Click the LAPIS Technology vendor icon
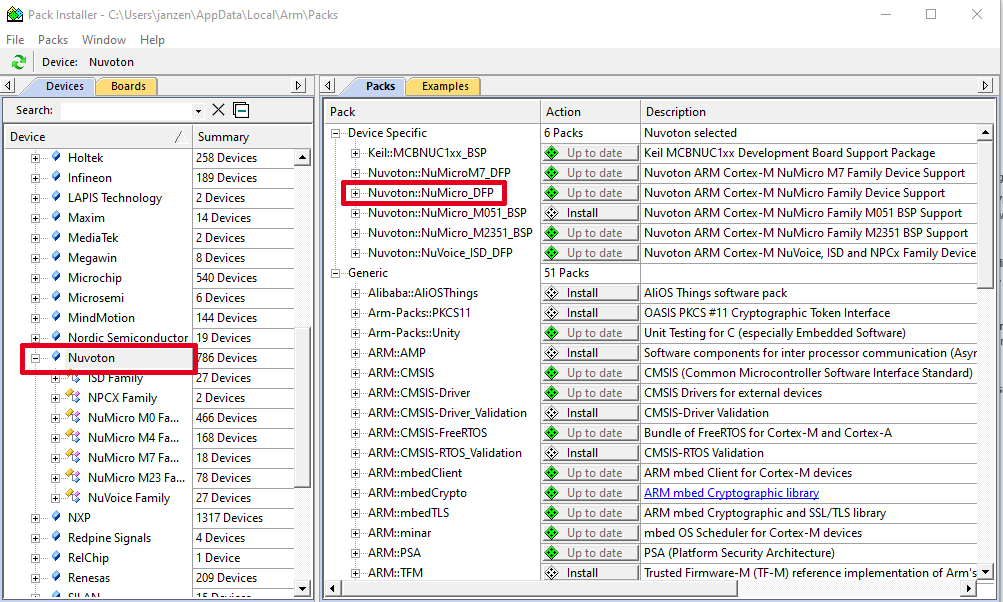Screen dimensions: 1003x602 [56, 197]
